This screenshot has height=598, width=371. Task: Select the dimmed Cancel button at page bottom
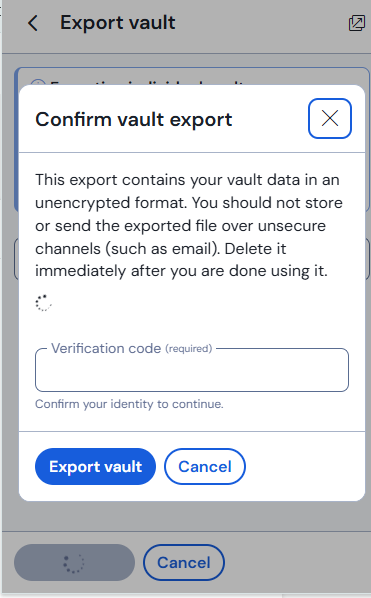184,563
